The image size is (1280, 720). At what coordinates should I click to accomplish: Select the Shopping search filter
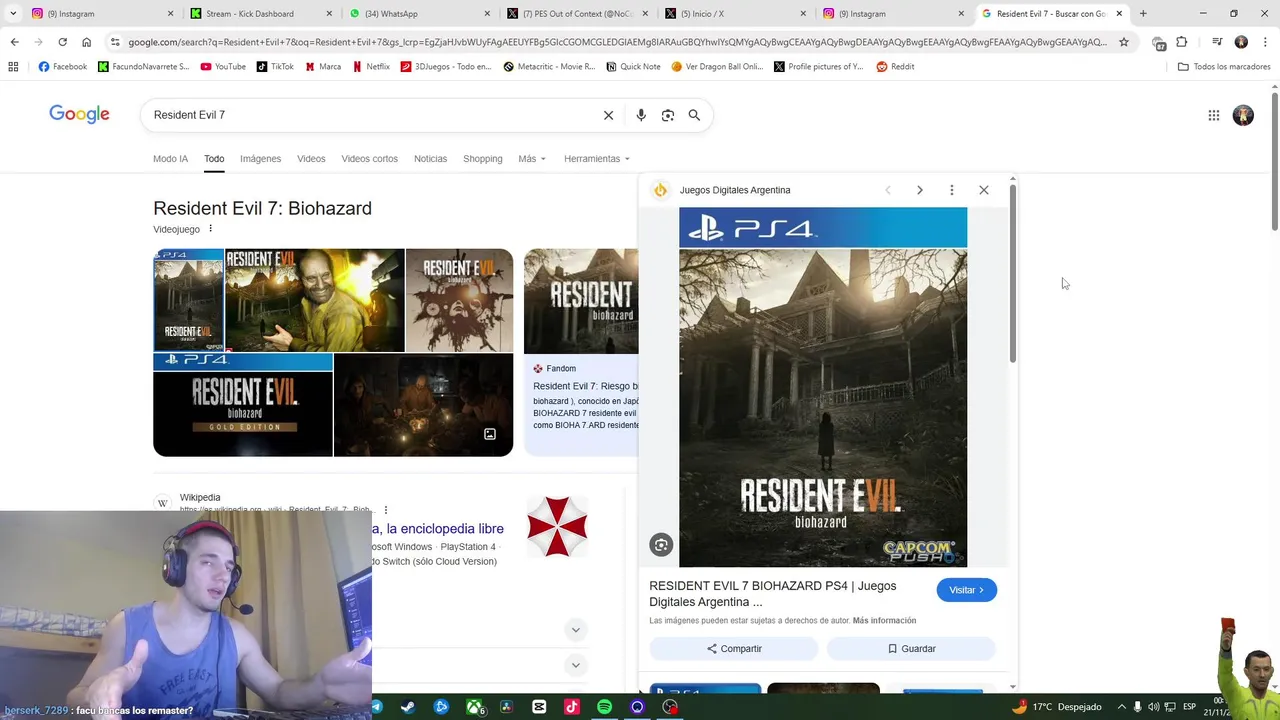(x=483, y=159)
